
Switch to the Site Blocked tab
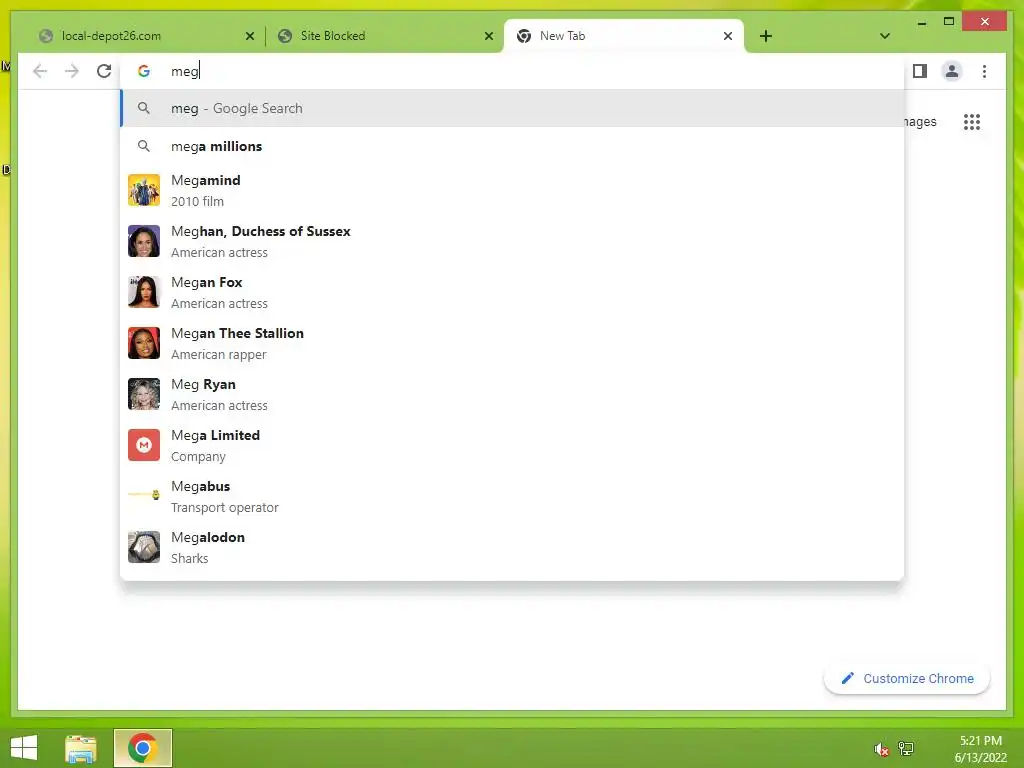[384, 36]
